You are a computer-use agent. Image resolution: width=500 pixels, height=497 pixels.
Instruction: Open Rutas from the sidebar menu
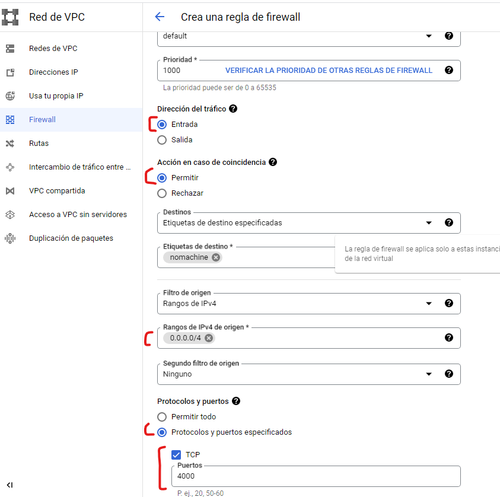tap(39, 143)
